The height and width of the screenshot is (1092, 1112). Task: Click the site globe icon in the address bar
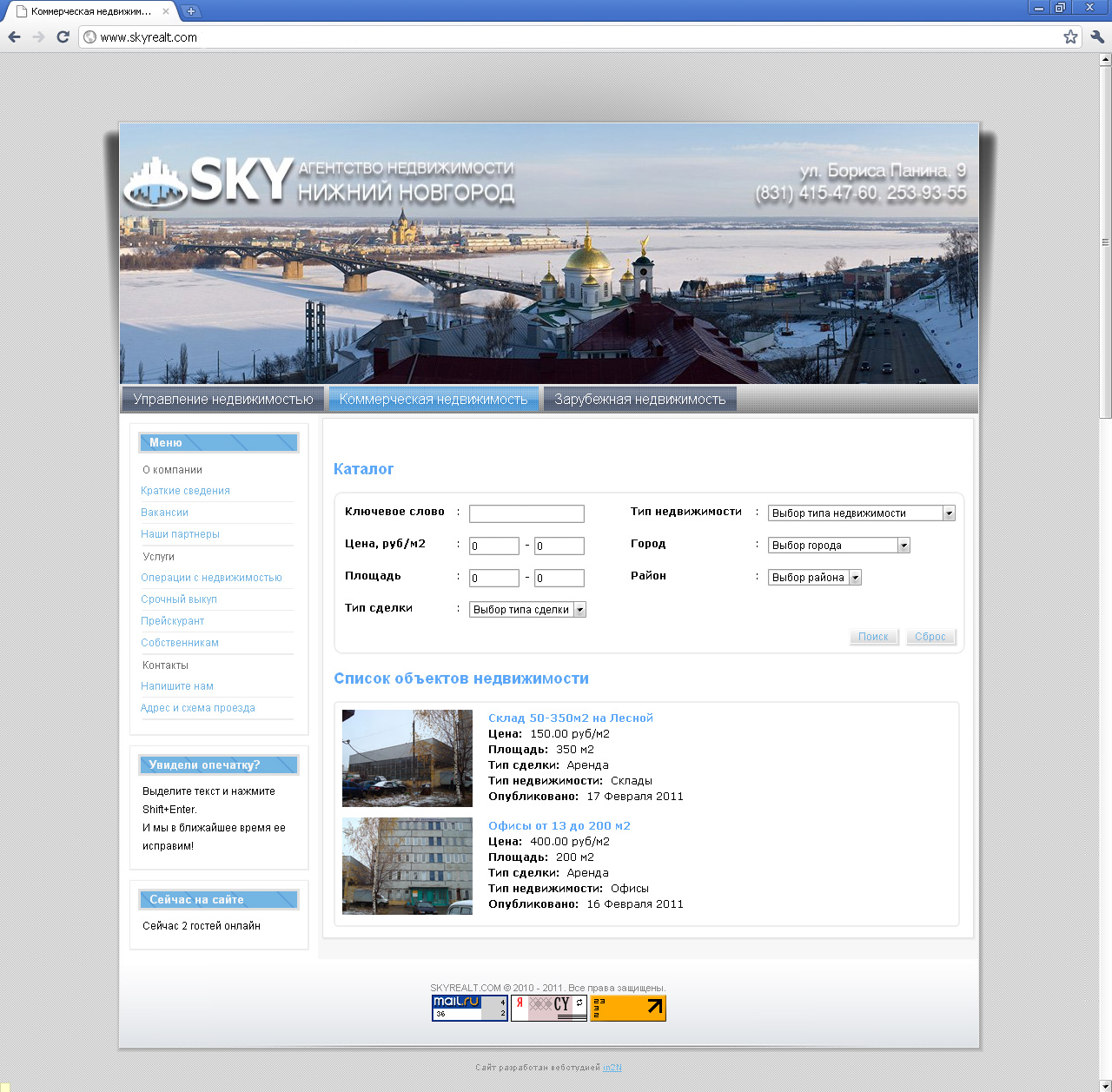[x=89, y=36]
